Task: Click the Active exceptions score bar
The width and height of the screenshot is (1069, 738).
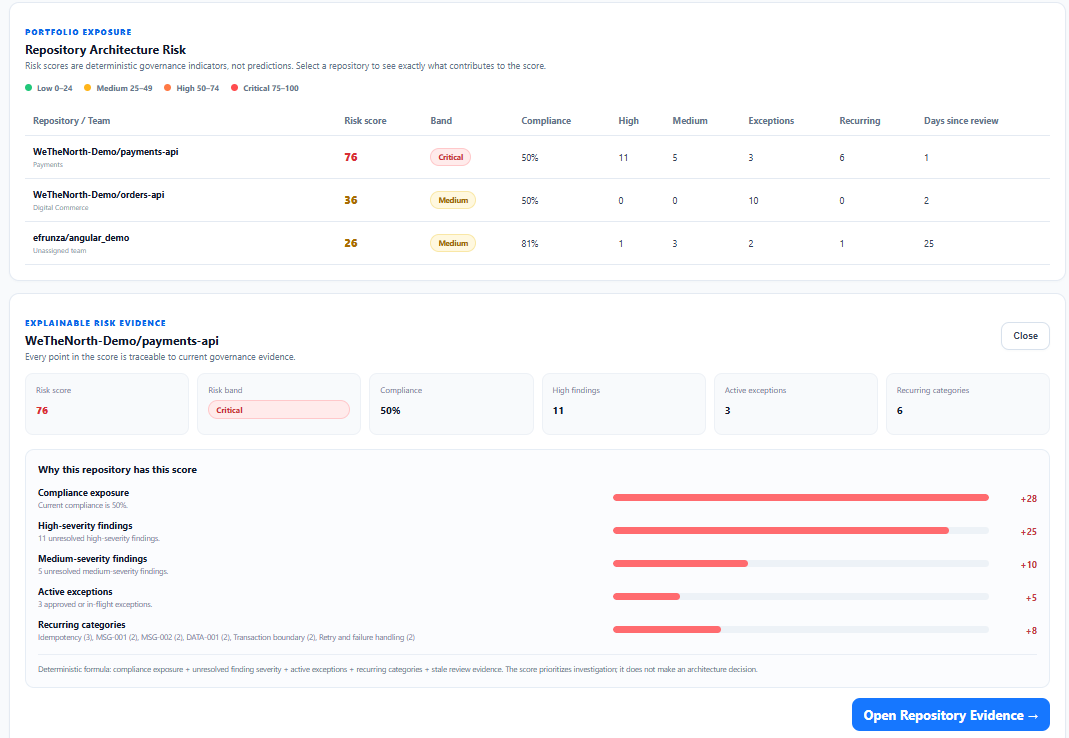Action: point(800,597)
